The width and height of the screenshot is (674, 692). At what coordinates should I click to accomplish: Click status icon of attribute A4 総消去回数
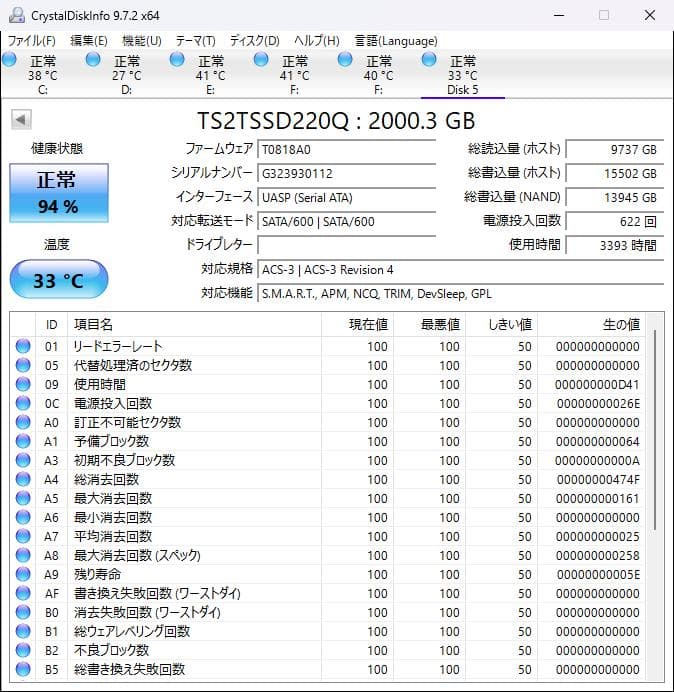[x=23, y=479]
